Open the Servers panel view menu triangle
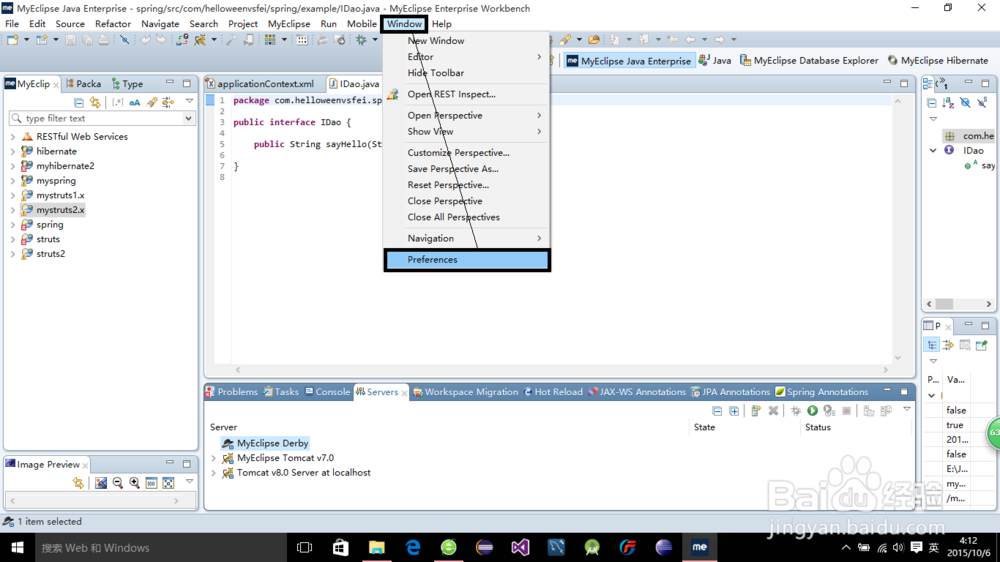 906,410
